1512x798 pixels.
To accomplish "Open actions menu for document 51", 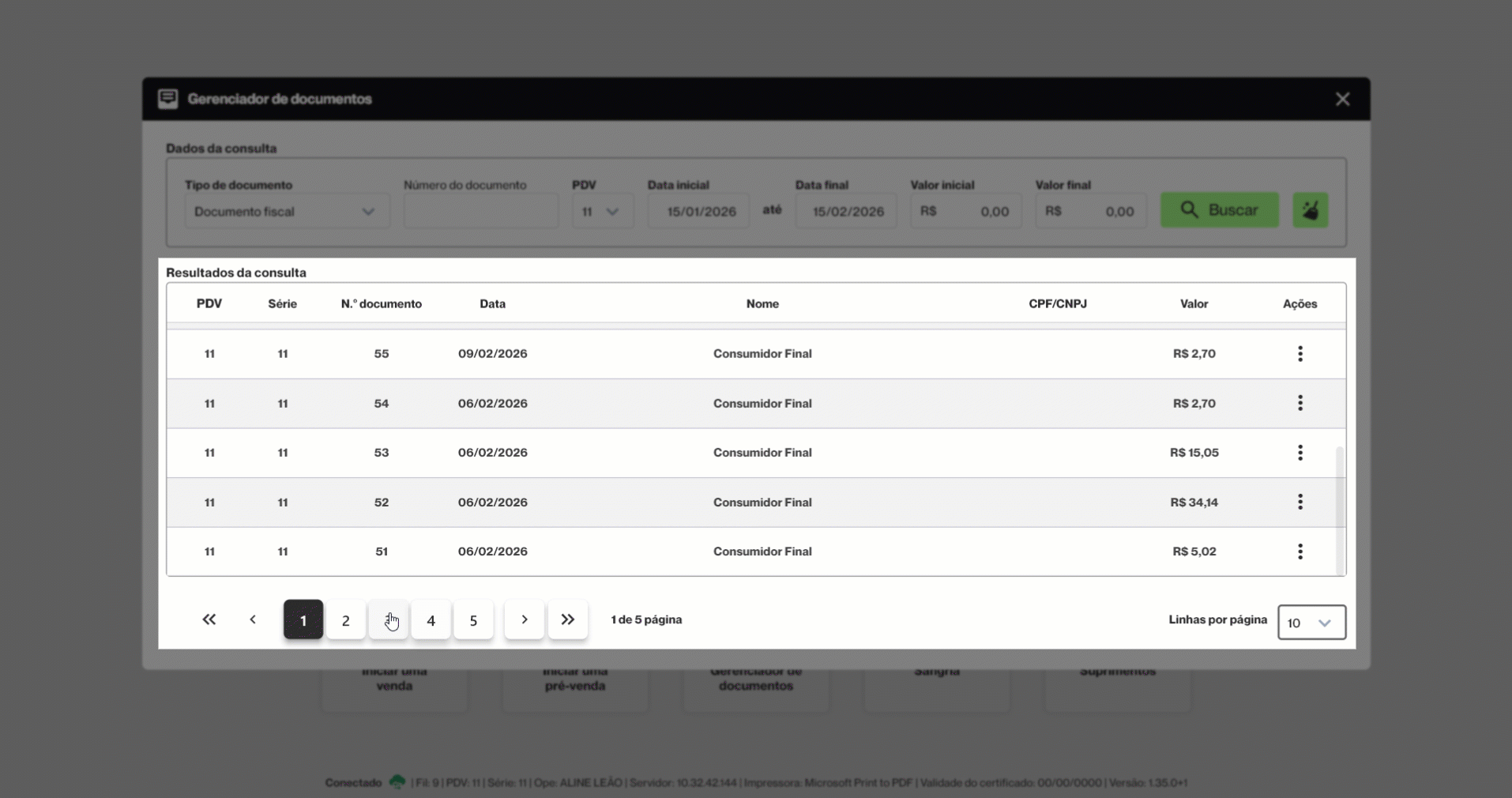I will [x=1299, y=551].
